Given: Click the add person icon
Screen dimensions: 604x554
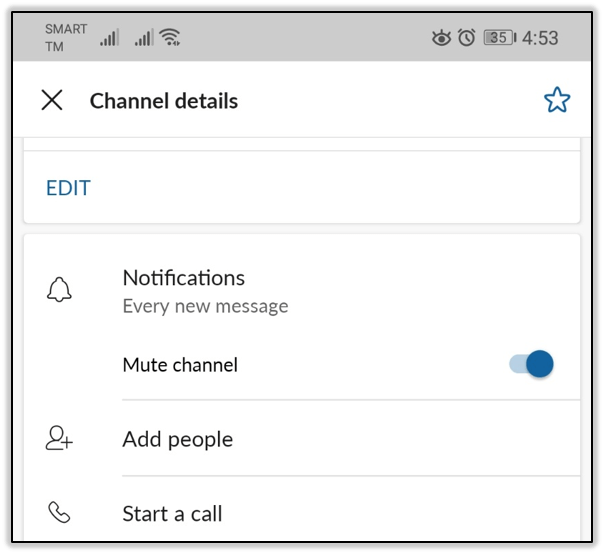Looking at the screenshot, I should 60,439.
